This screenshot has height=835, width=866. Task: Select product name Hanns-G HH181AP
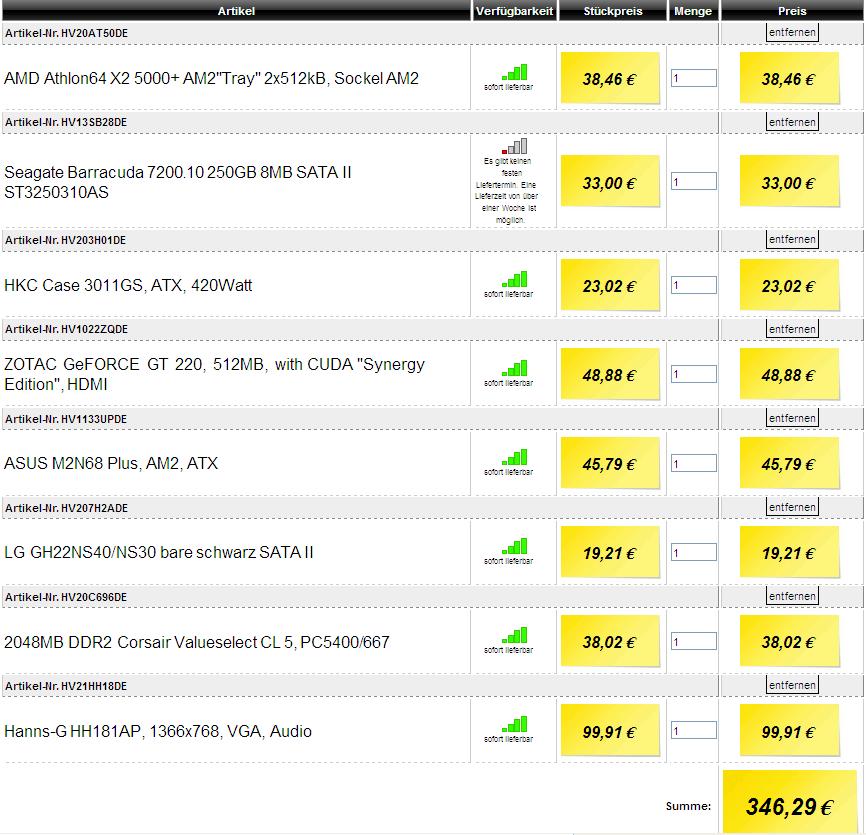(158, 731)
